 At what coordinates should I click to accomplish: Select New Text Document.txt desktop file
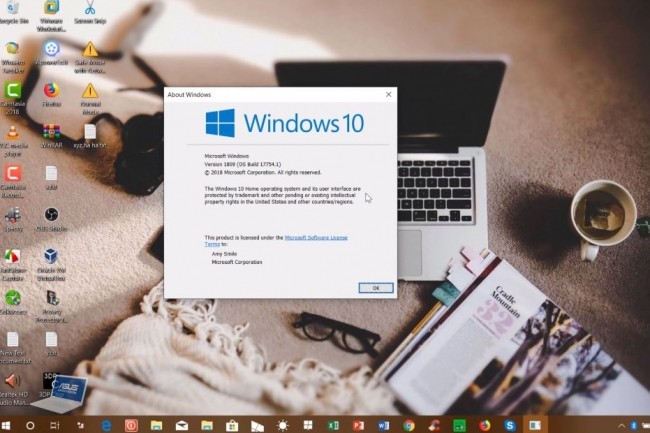click(14, 348)
